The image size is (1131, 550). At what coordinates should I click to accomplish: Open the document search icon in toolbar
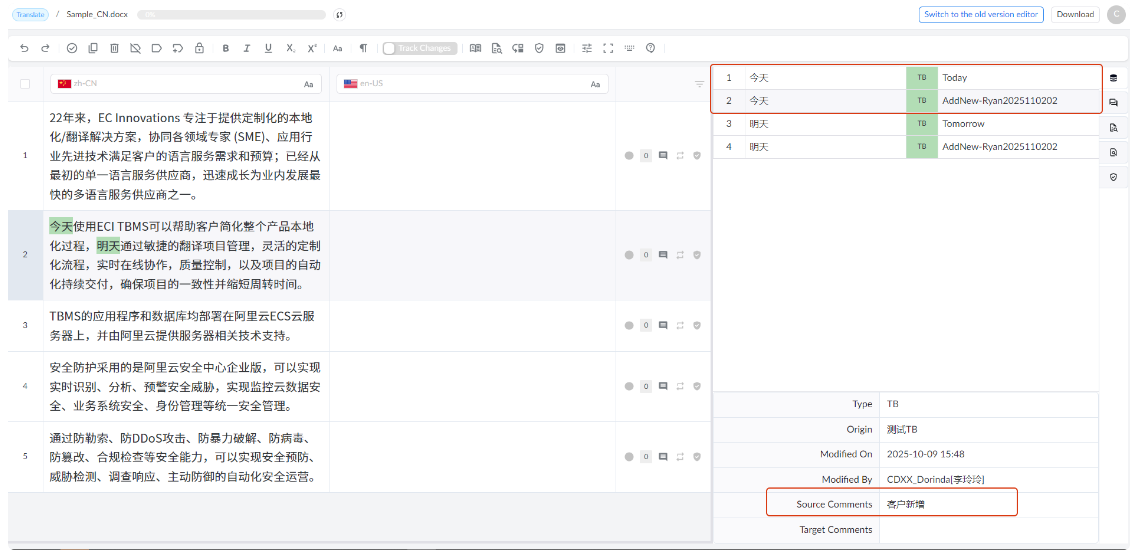point(496,48)
